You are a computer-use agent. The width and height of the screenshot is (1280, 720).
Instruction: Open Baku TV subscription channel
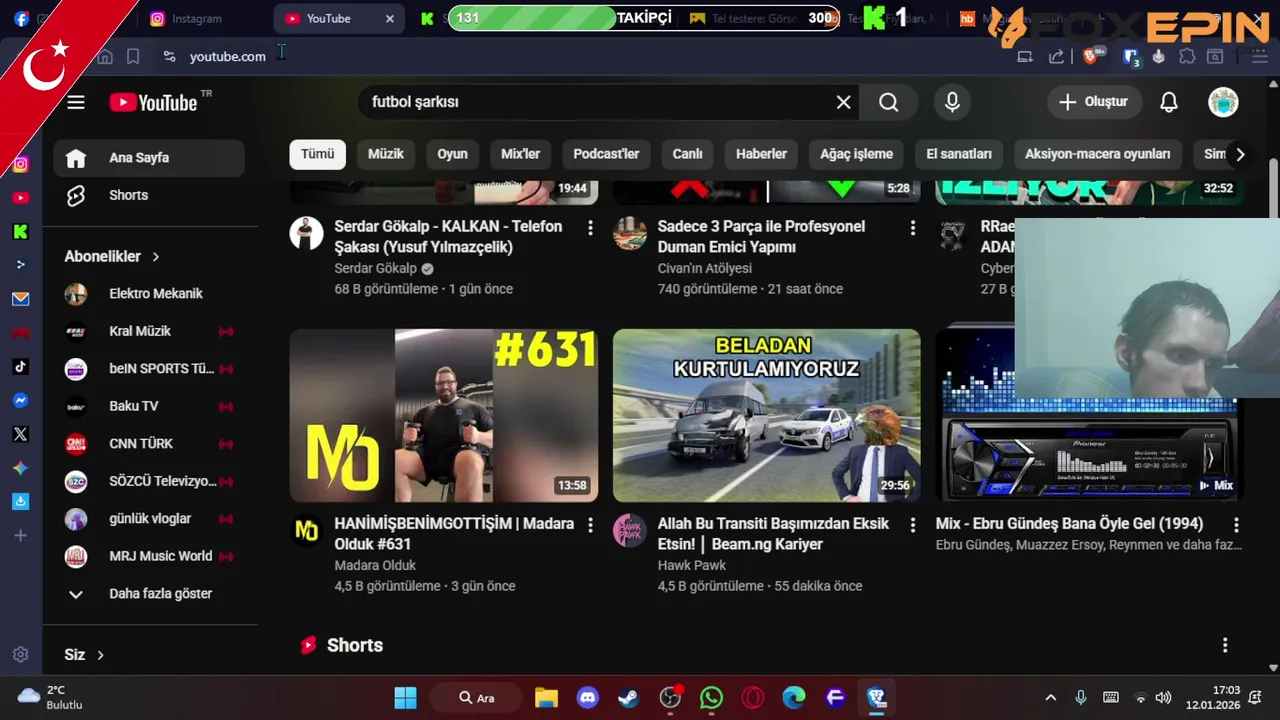coord(149,406)
